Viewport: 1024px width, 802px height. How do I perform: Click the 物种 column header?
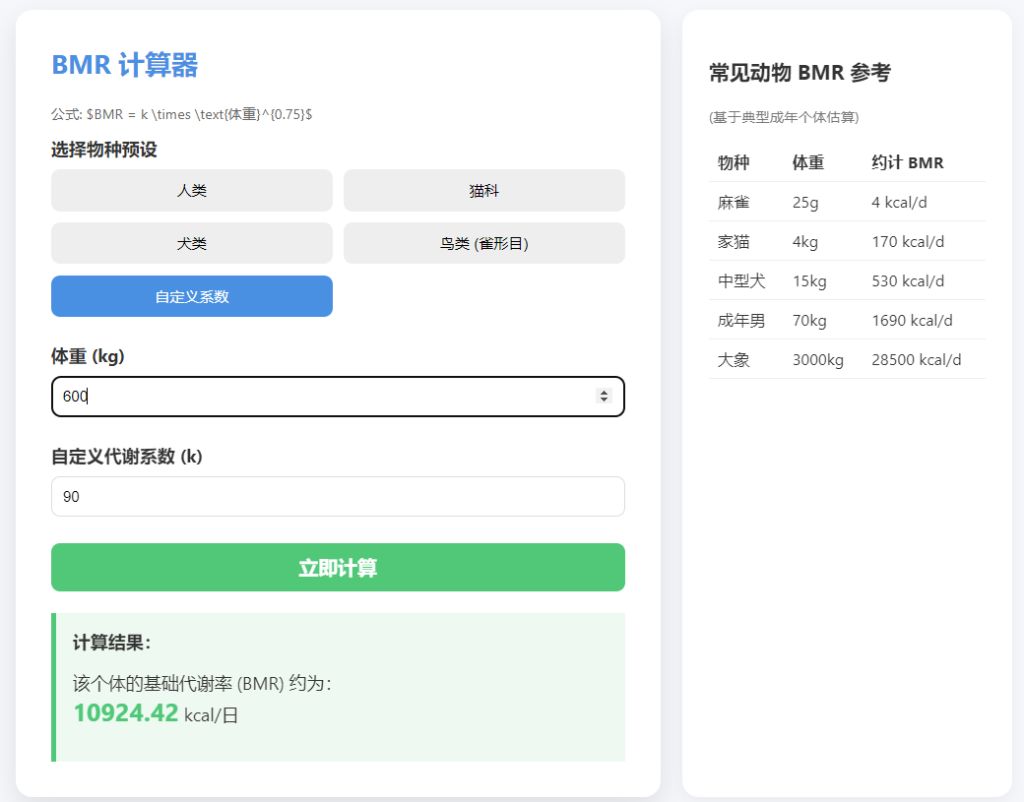click(733, 163)
